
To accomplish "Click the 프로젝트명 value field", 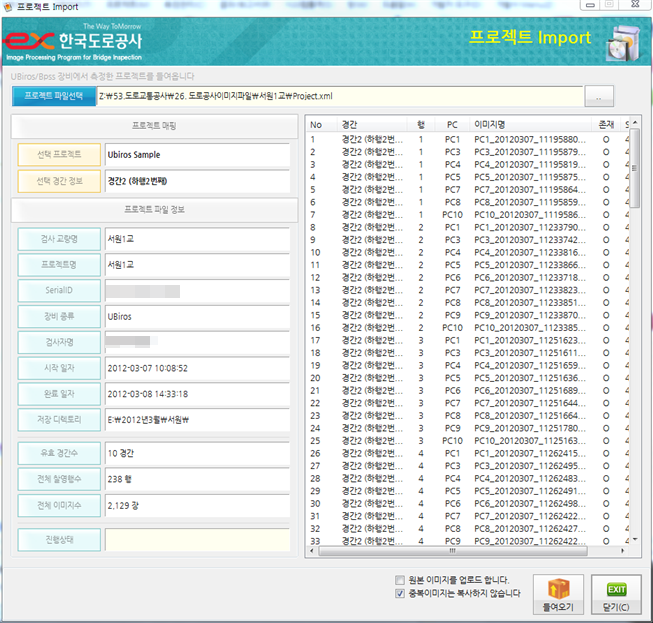I will coord(197,265).
